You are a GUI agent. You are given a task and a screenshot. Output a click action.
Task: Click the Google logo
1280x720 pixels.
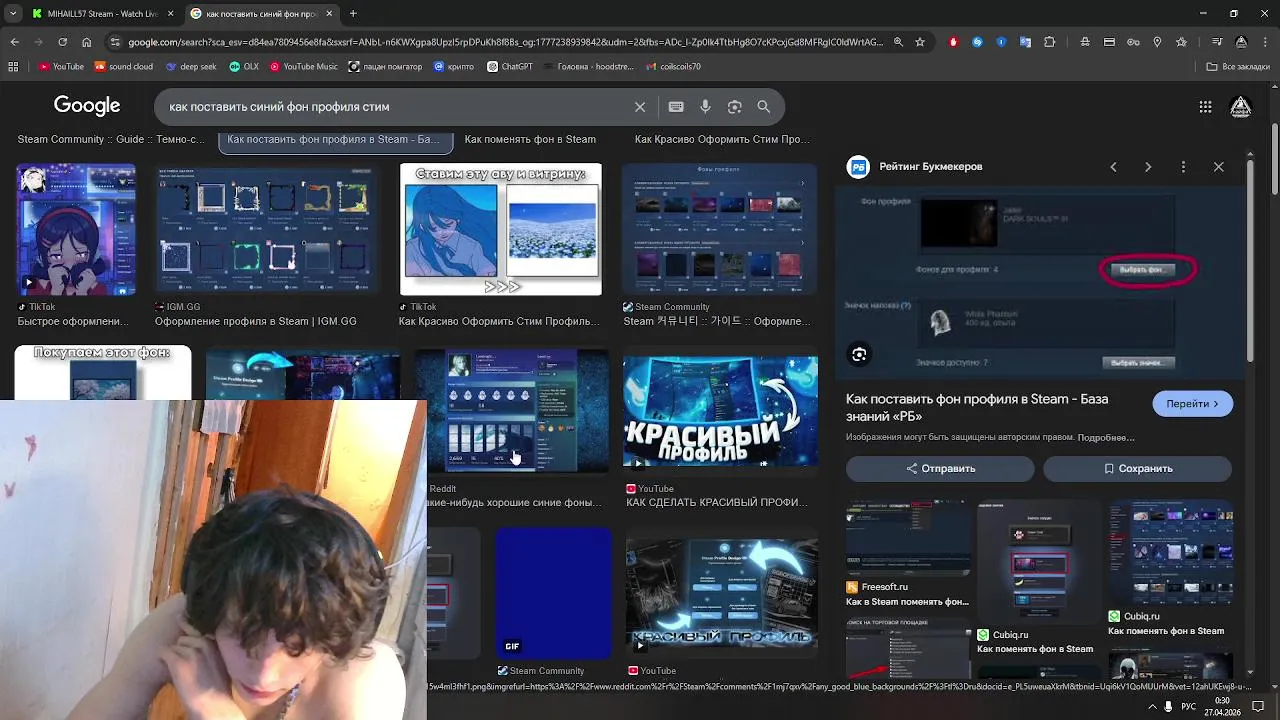(87, 106)
